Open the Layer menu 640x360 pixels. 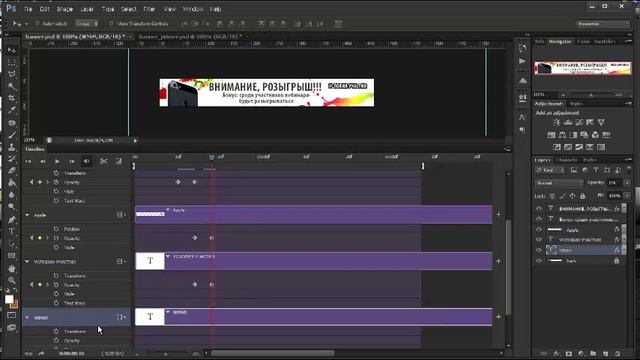(x=87, y=9)
